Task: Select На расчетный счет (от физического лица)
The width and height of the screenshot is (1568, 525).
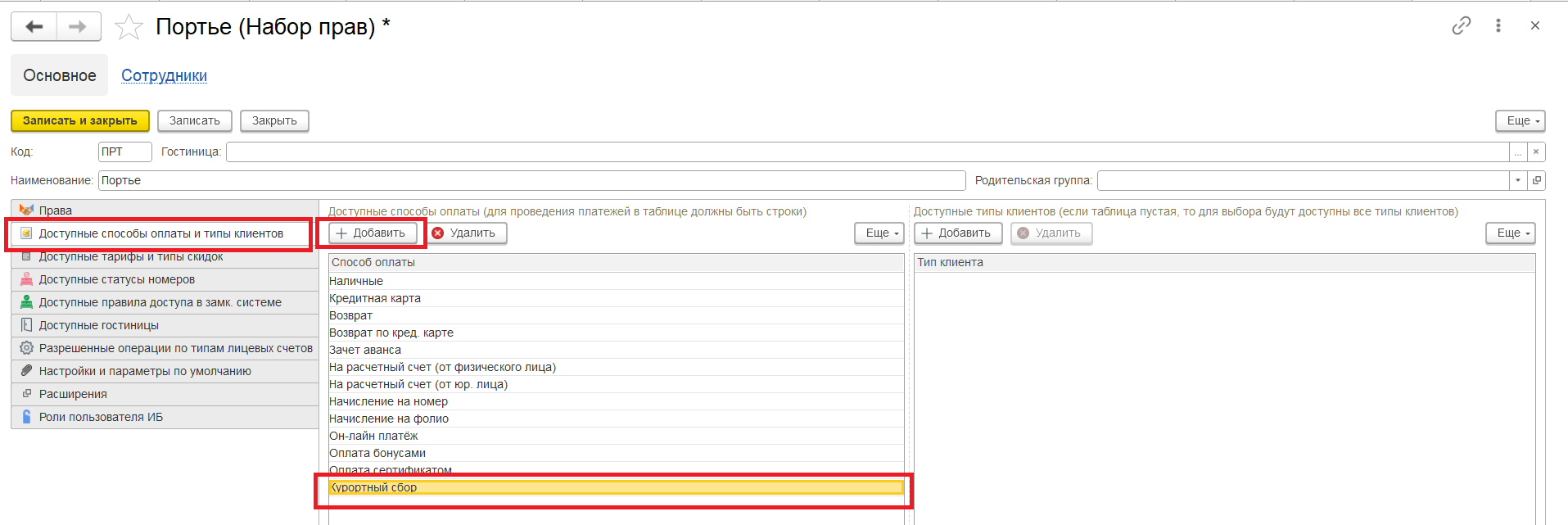Action: pyautogui.click(x=617, y=367)
